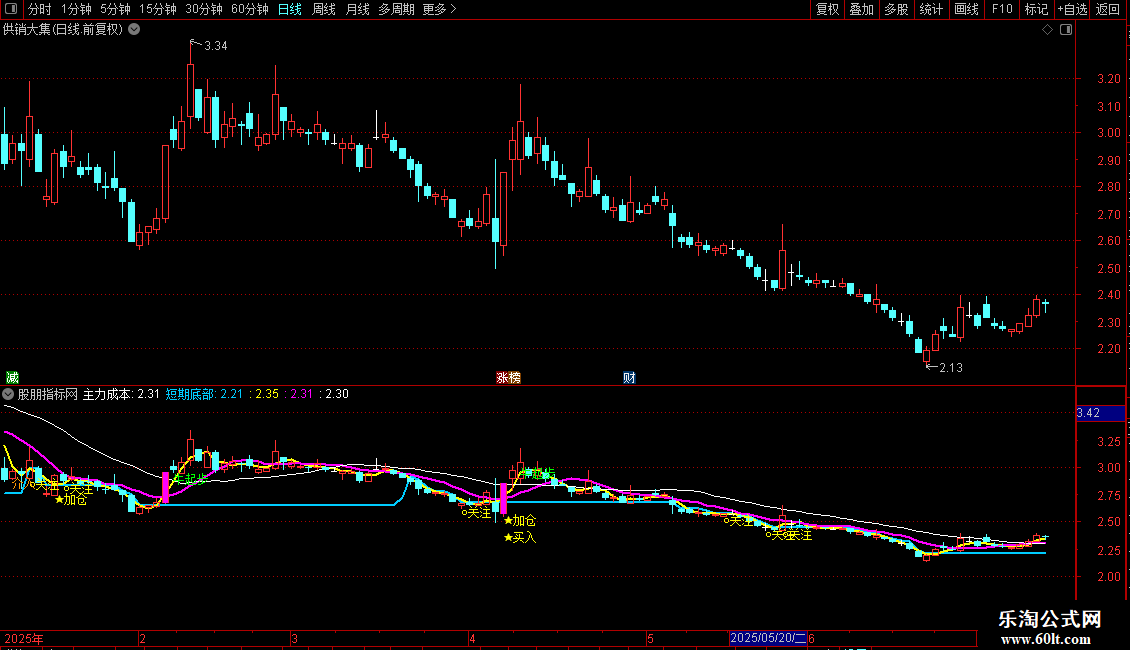Open the 多周期 multi-period view
Screen dimensions: 1130x650
(396, 9)
